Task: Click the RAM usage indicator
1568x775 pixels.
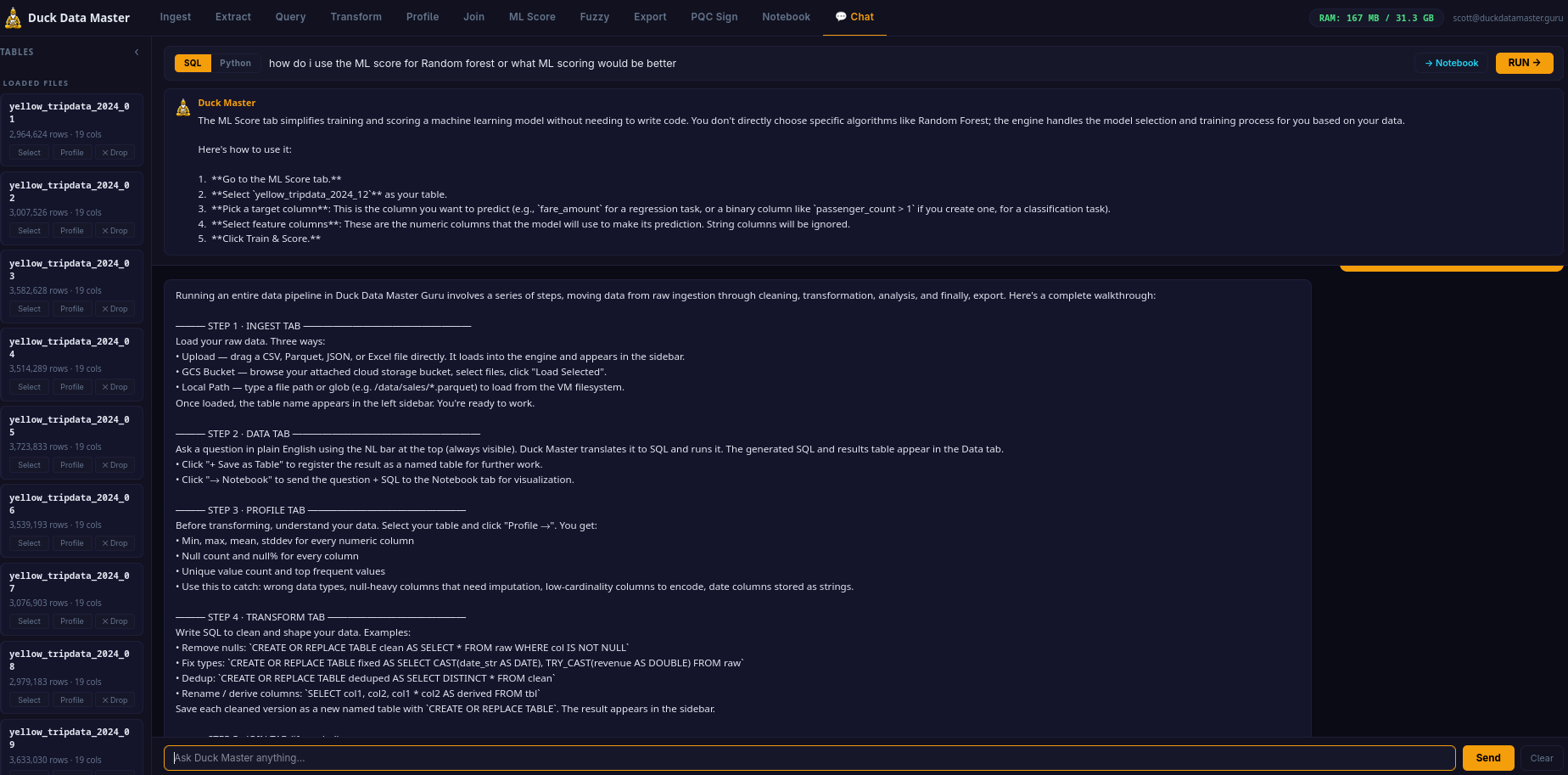Action: coord(1376,18)
